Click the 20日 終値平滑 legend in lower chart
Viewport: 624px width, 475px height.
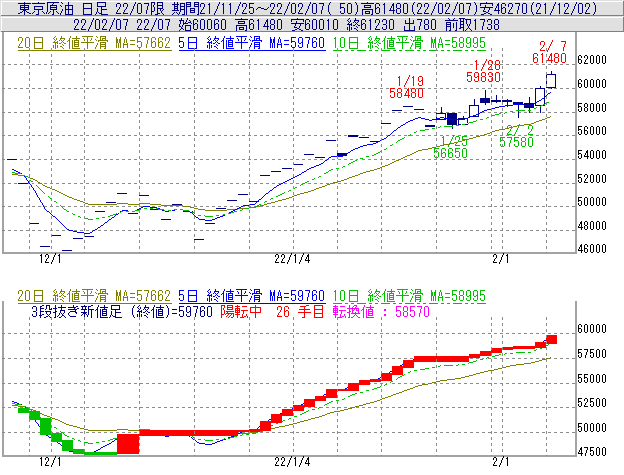94,296
